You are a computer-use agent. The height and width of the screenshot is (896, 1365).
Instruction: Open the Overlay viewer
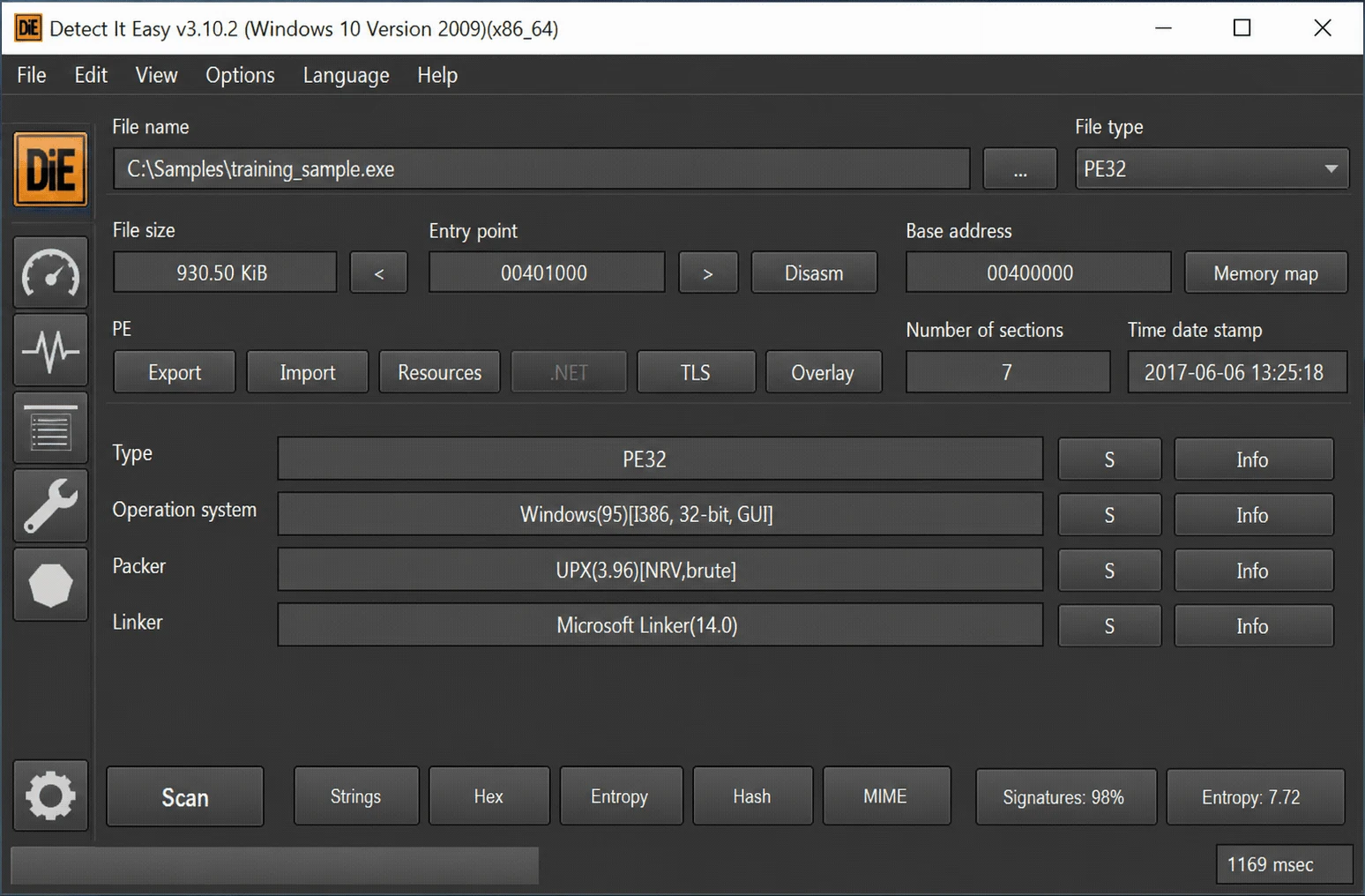click(x=823, y=372)
